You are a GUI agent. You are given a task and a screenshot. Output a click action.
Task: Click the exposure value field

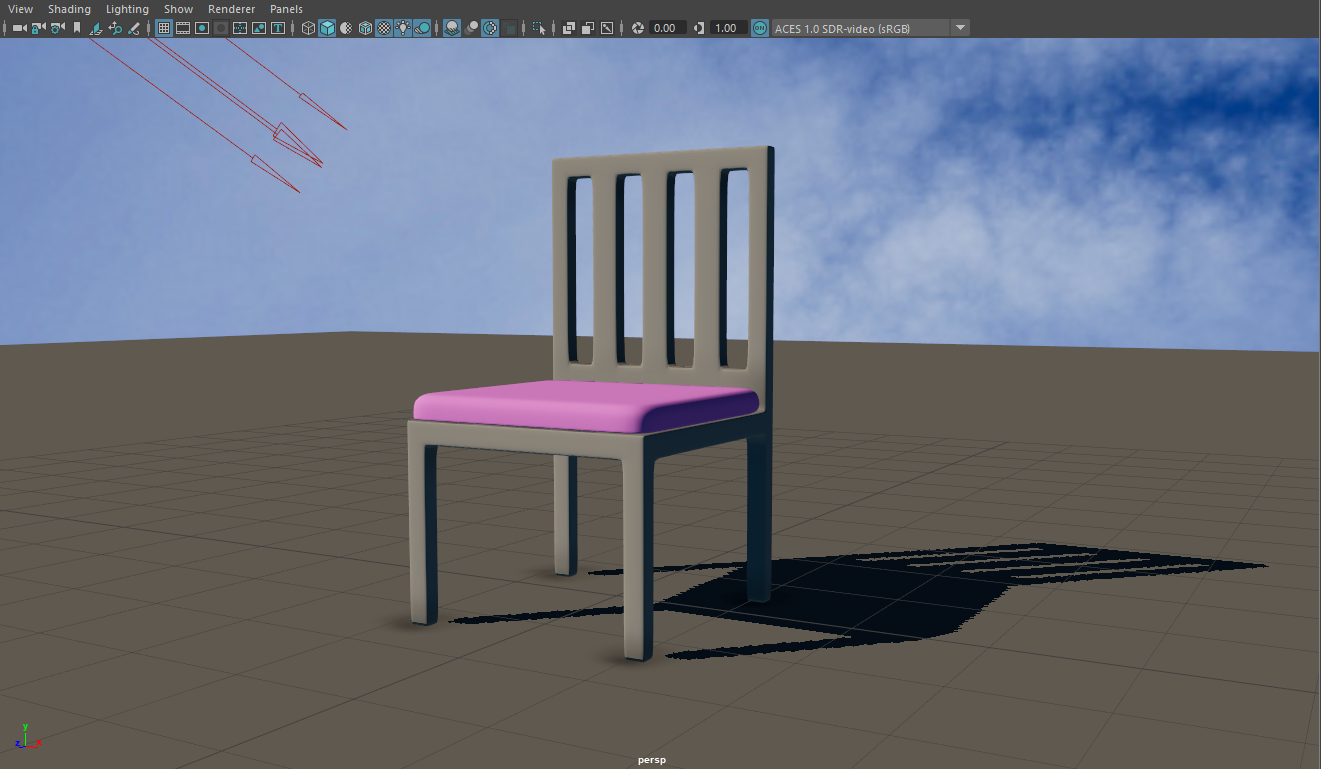(666, 28)
